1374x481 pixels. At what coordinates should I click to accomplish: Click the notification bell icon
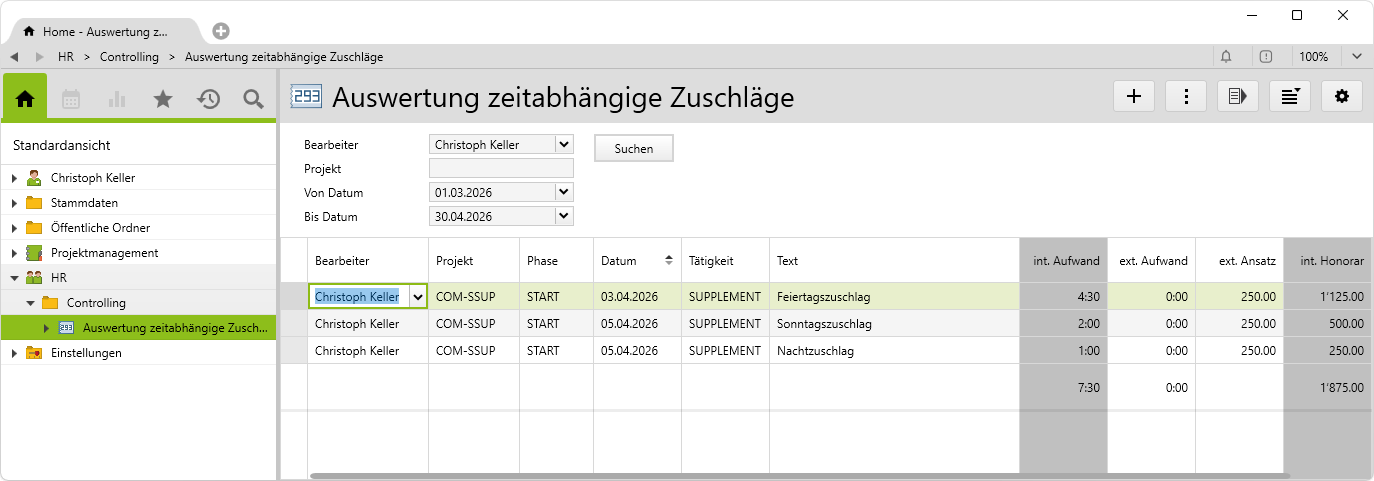(1226, 57)
